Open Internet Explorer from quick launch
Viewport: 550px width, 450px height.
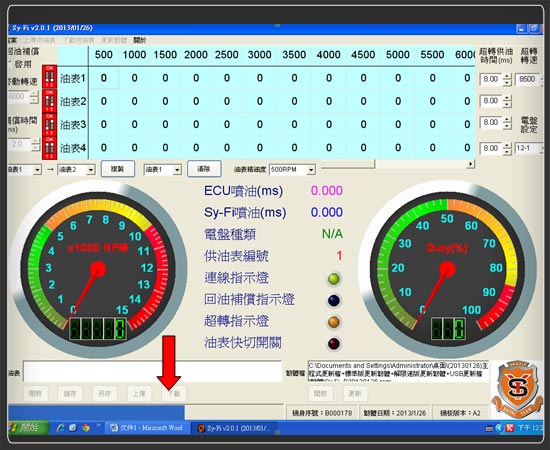(61, 428)
